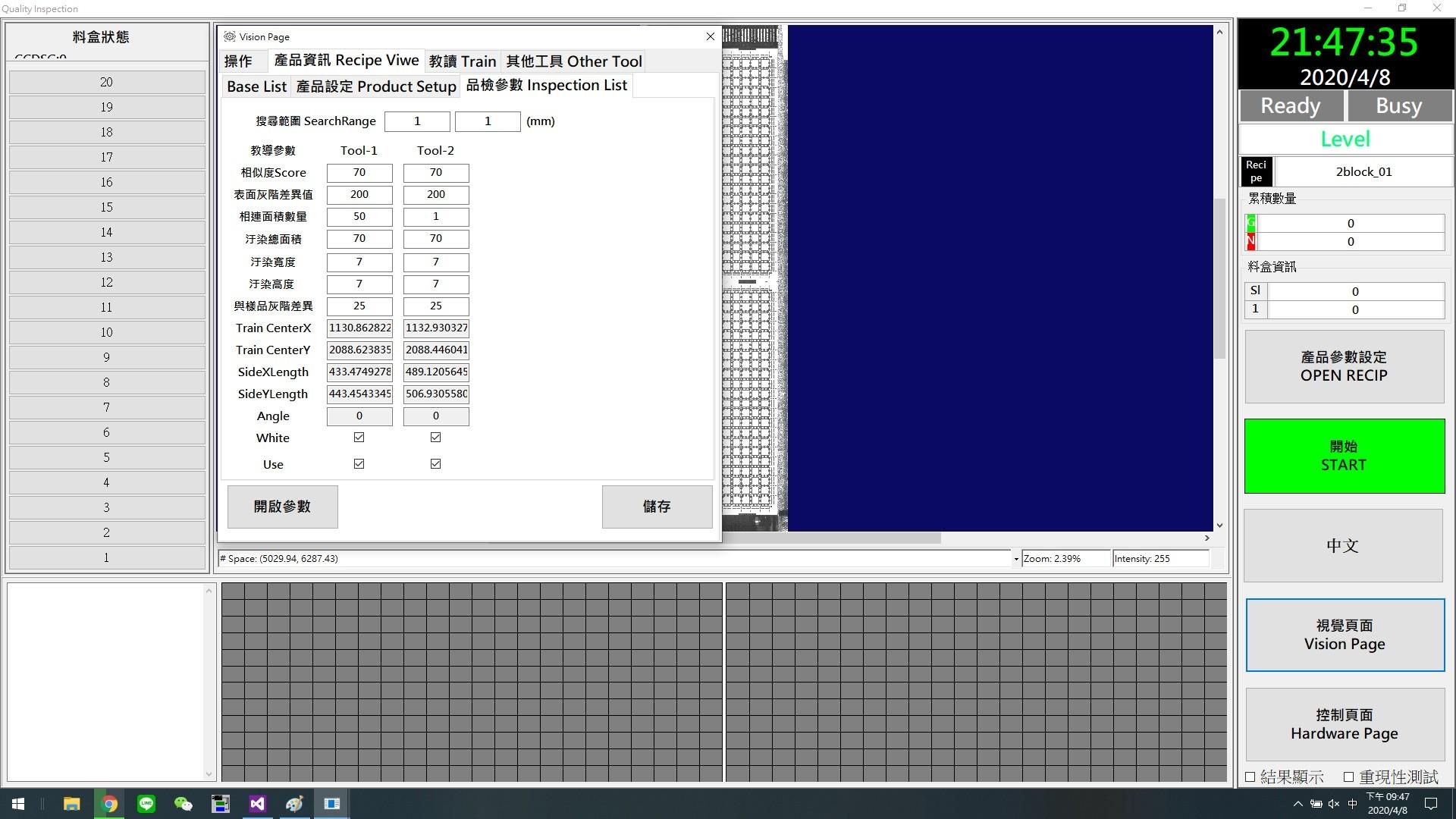Enable the 結果顯示 checkbox

(x=1250, y=777)
